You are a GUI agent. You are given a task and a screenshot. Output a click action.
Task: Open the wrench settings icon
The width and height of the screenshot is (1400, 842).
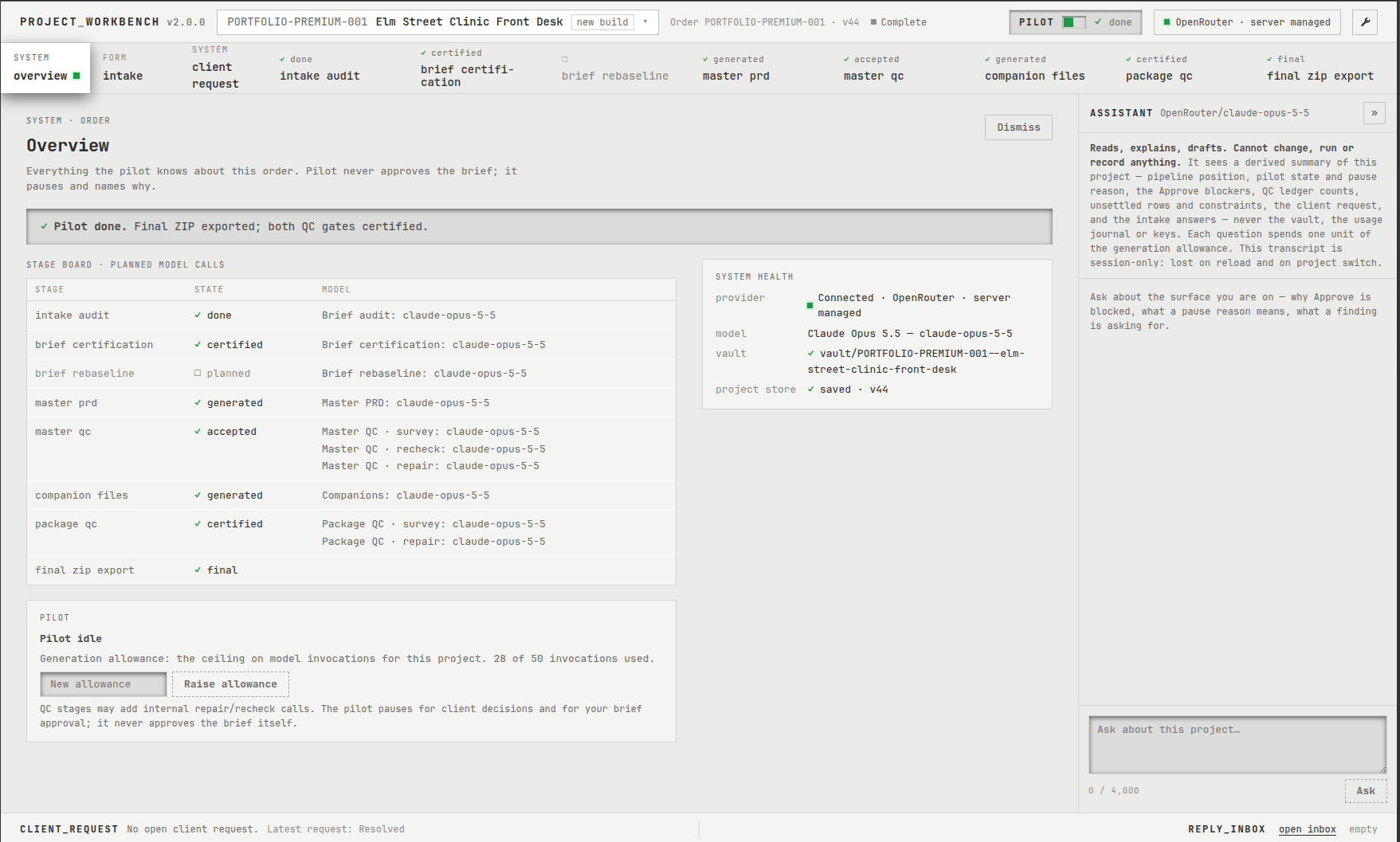[1365, 22]
